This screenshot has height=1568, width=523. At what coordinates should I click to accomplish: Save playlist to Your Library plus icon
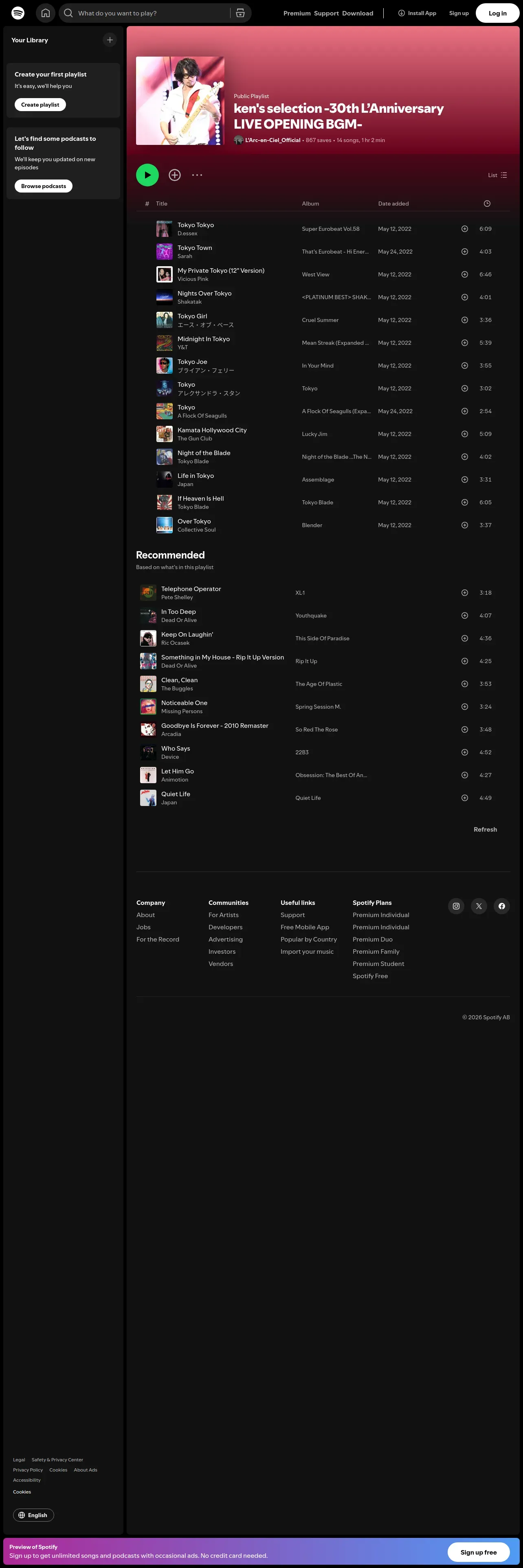(175, 175)
